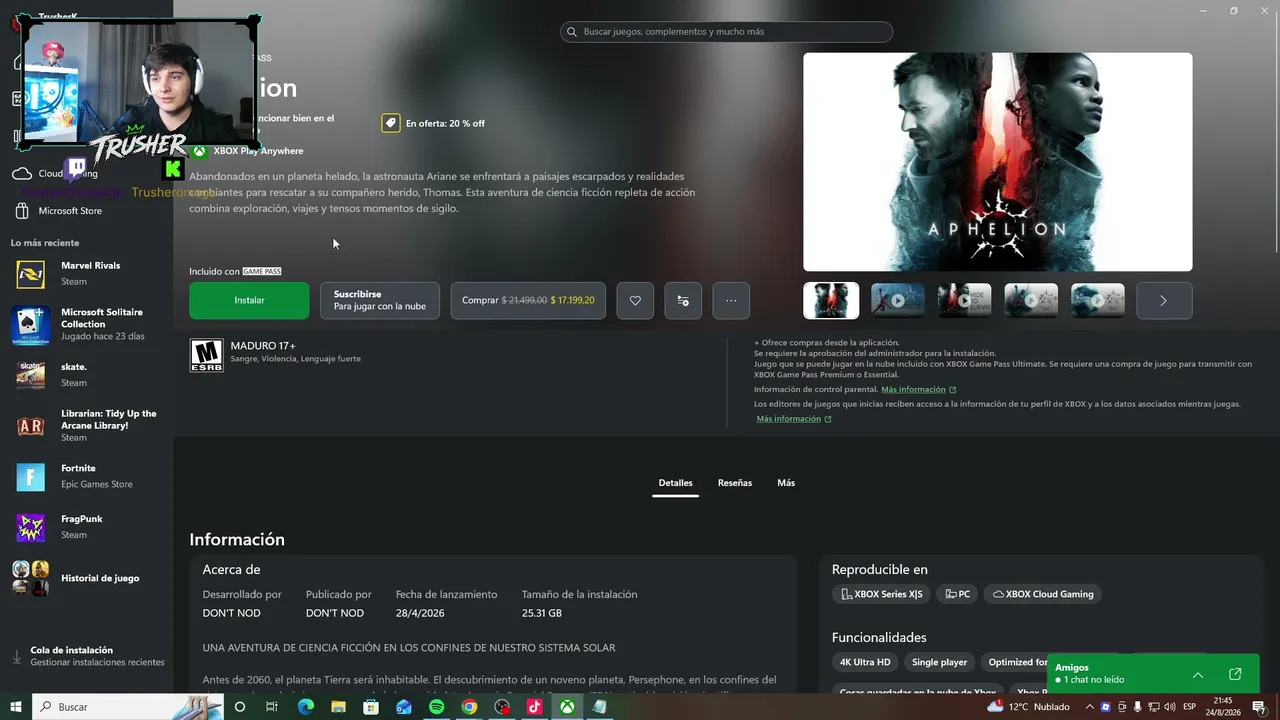1280x720 pixels.
Task: Click the FragPunk game icon
Action: click(30, 528)
